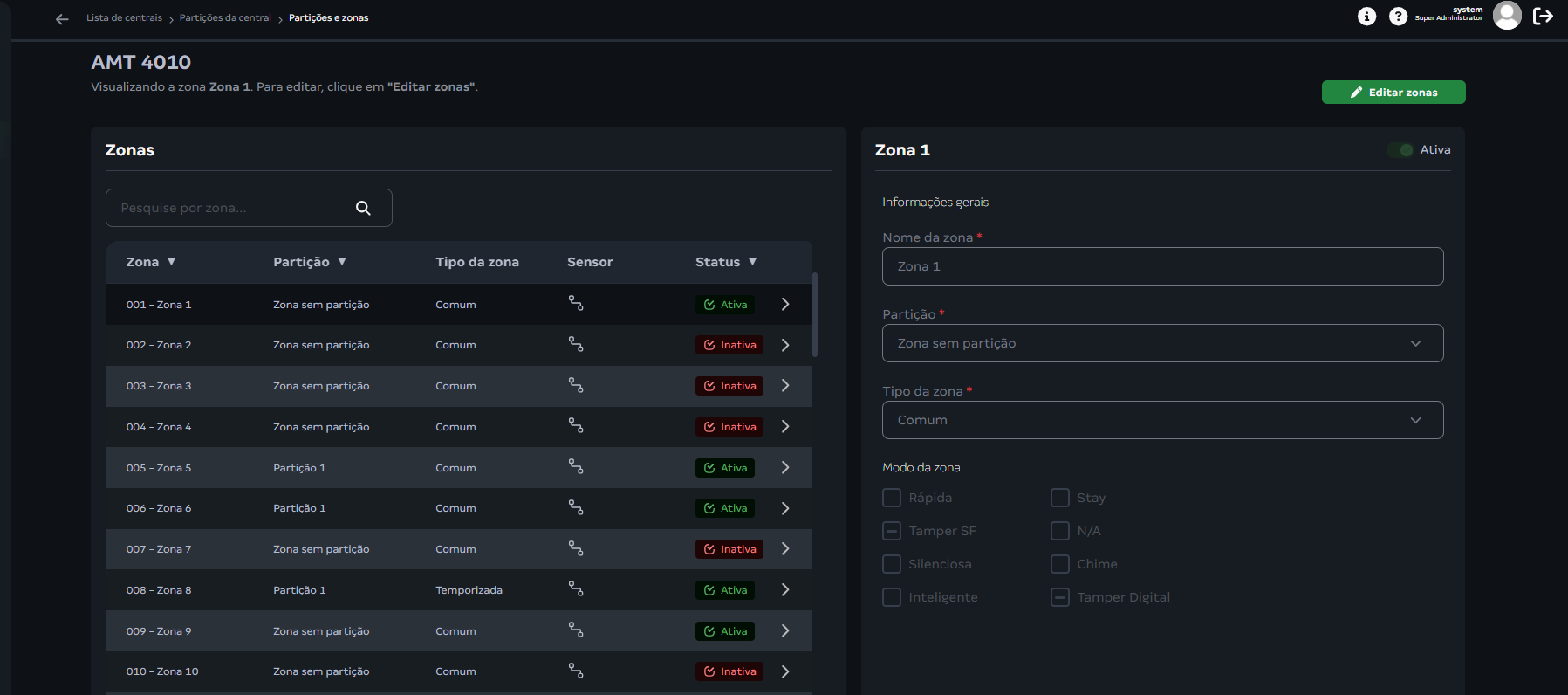
Task: Enable the Chime checkbox
Action: click(x=1060, y=564)
